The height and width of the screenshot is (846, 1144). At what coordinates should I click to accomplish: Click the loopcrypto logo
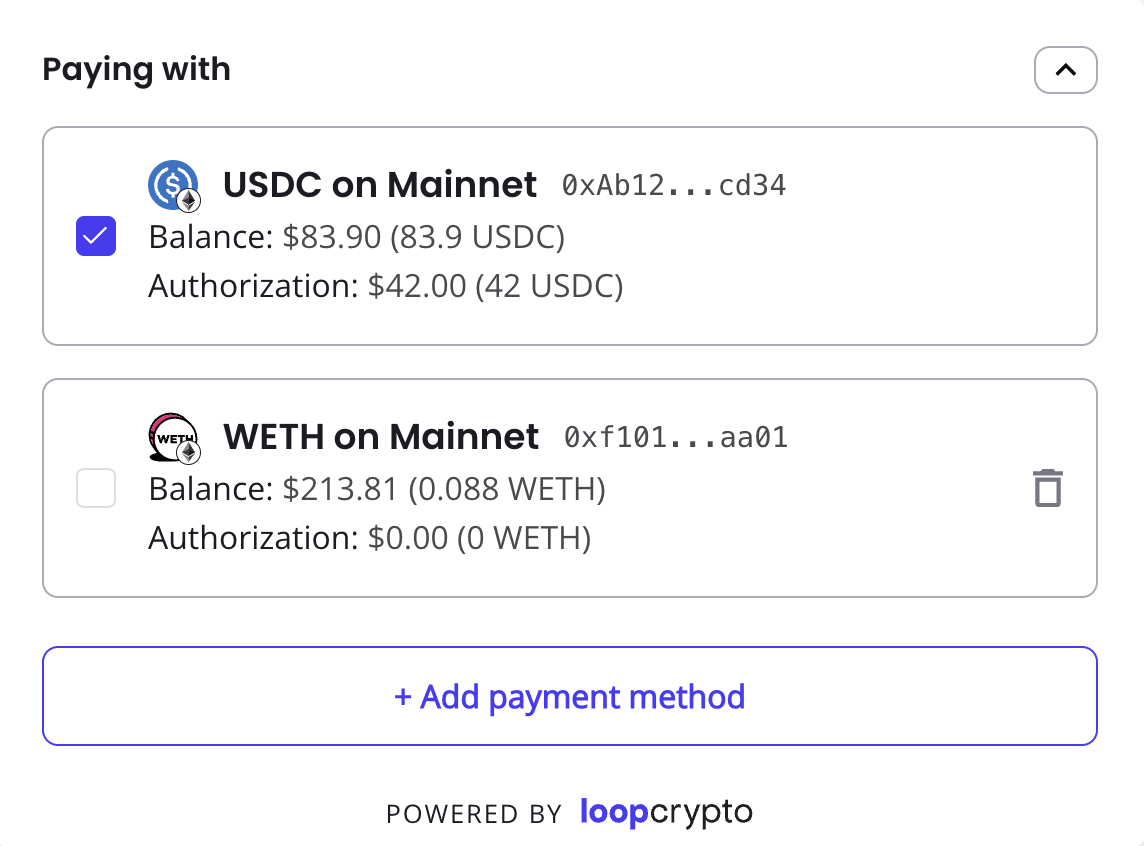click(666, 812)
